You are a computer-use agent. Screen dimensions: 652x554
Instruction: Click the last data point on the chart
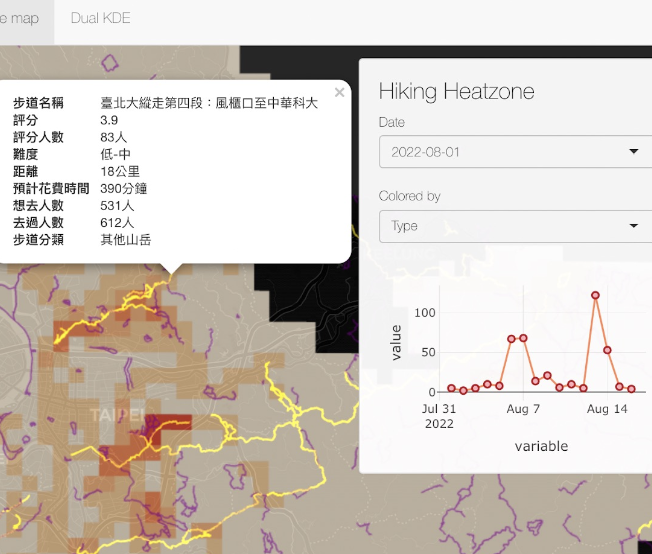(631, 389)
